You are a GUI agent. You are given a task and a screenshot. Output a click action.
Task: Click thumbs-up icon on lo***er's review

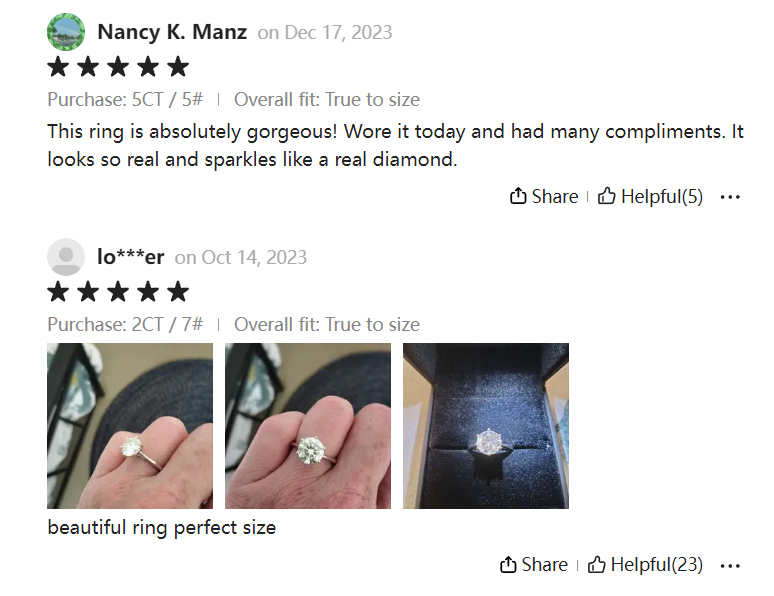coord(597,565)
